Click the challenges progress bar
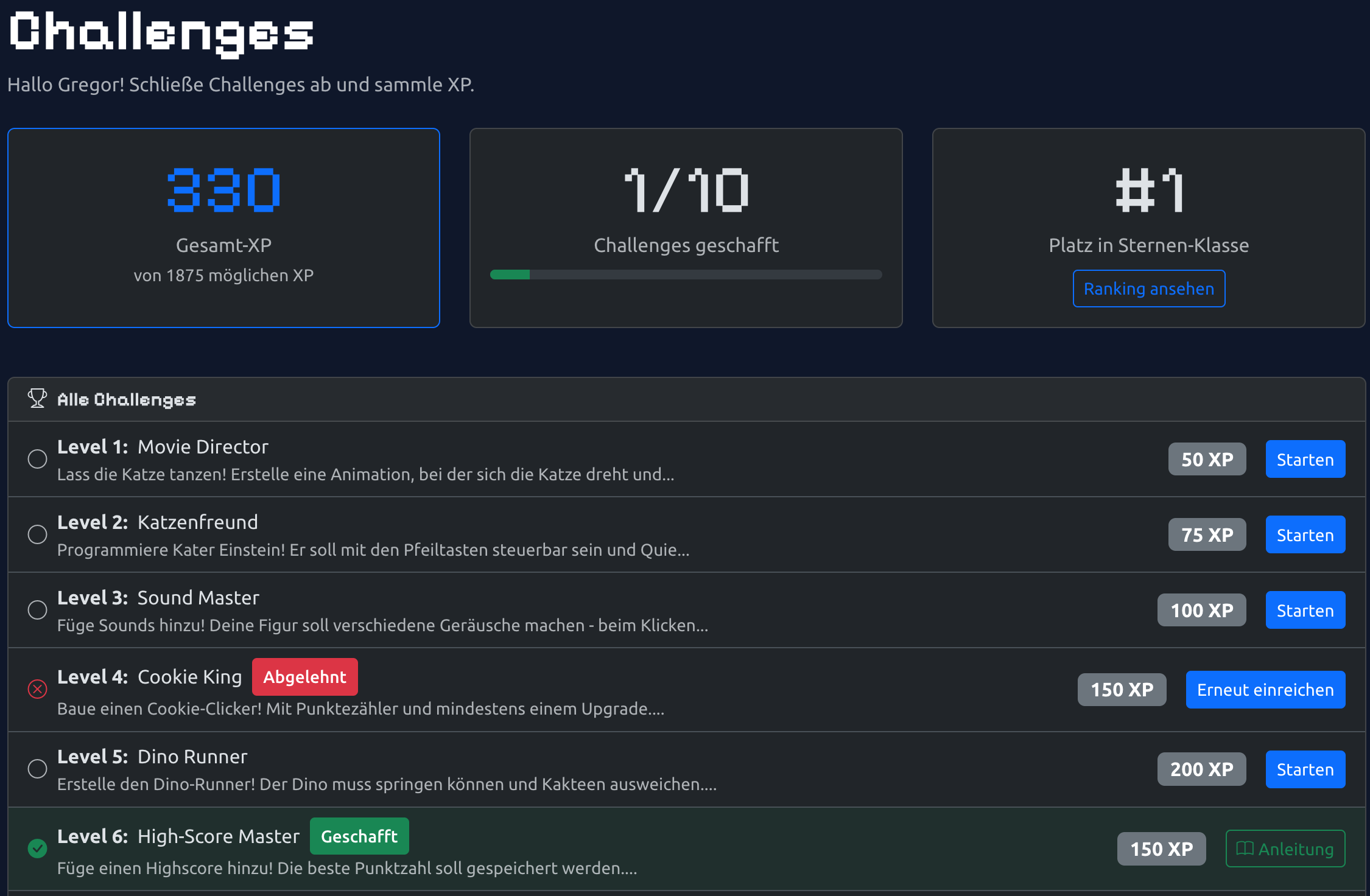Viewport: 1370px width, 896px height. click(x=686, y=275)
